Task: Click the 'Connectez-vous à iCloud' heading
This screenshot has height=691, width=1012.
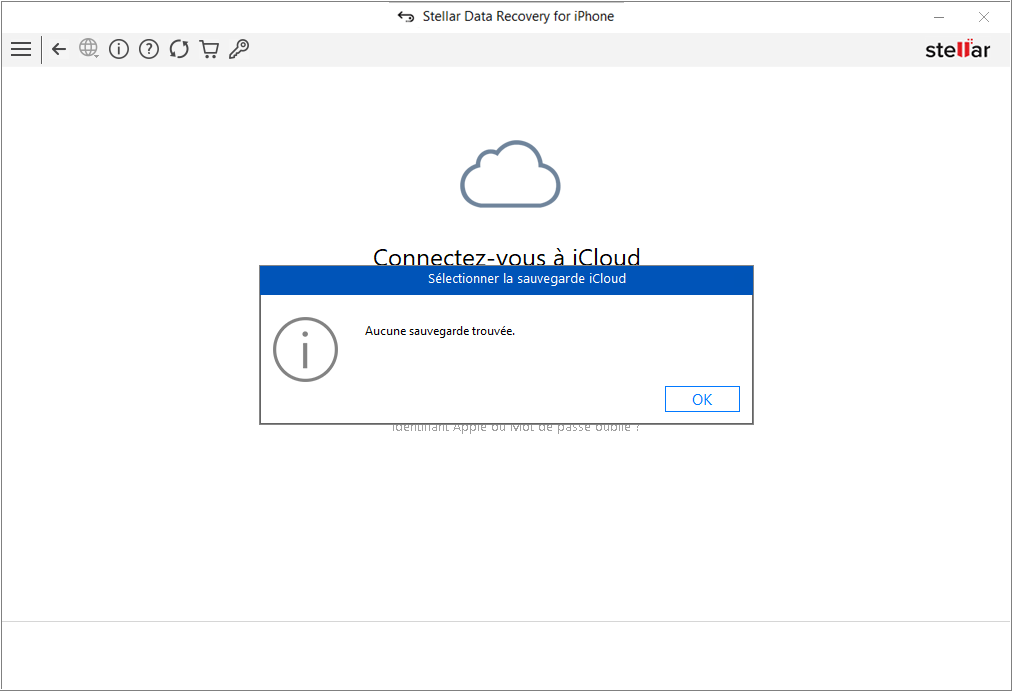Action: (506, 256)
